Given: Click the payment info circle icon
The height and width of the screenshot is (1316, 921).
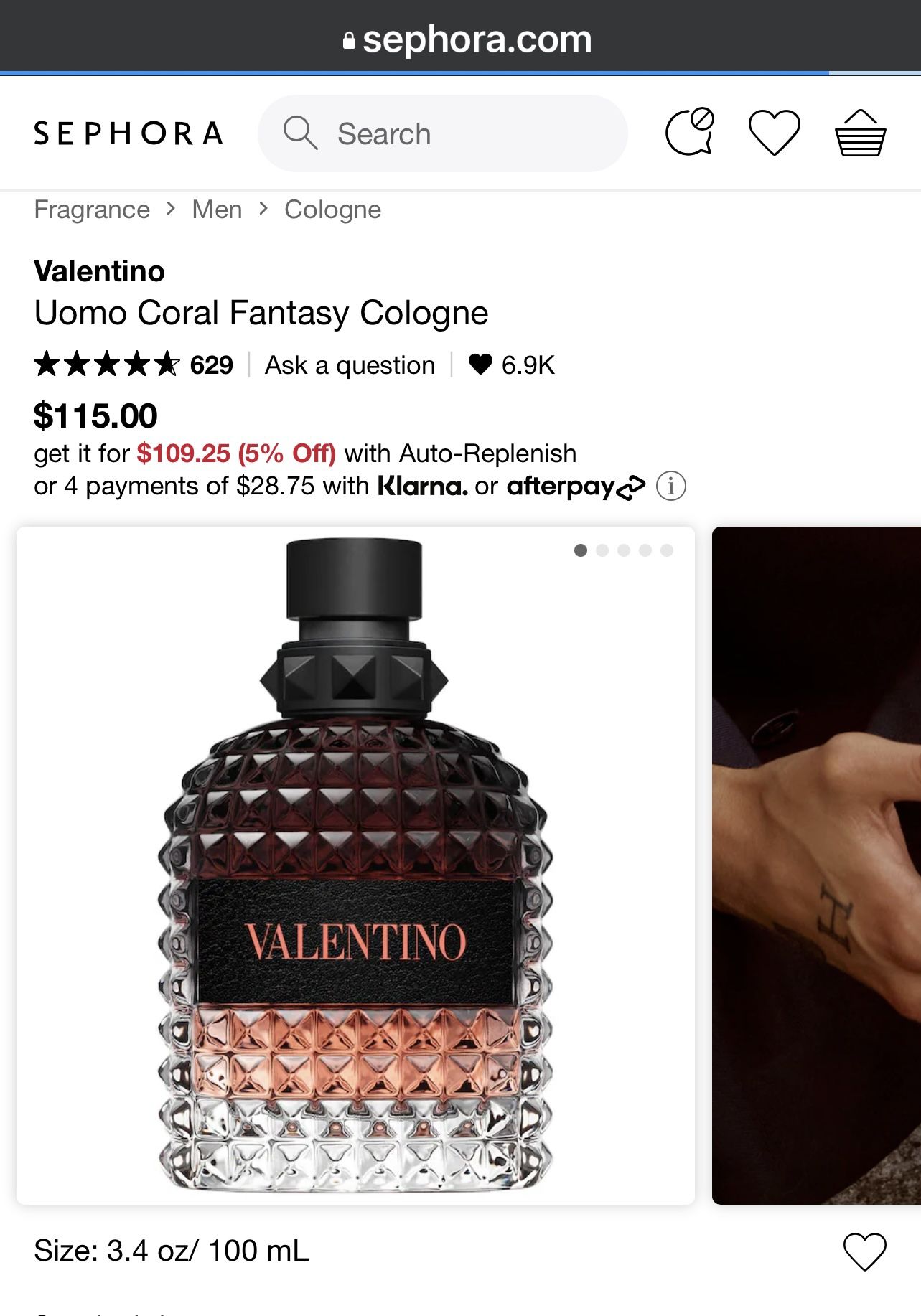Looking at the screenshot, I should [670, 487].
